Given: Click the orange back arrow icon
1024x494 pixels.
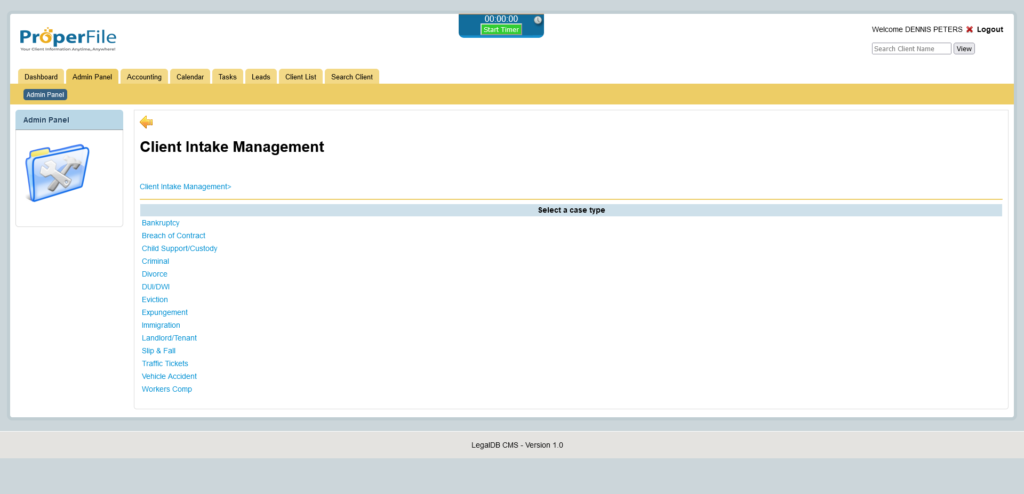Looking at the screenshot, I should tap(146, 122).
